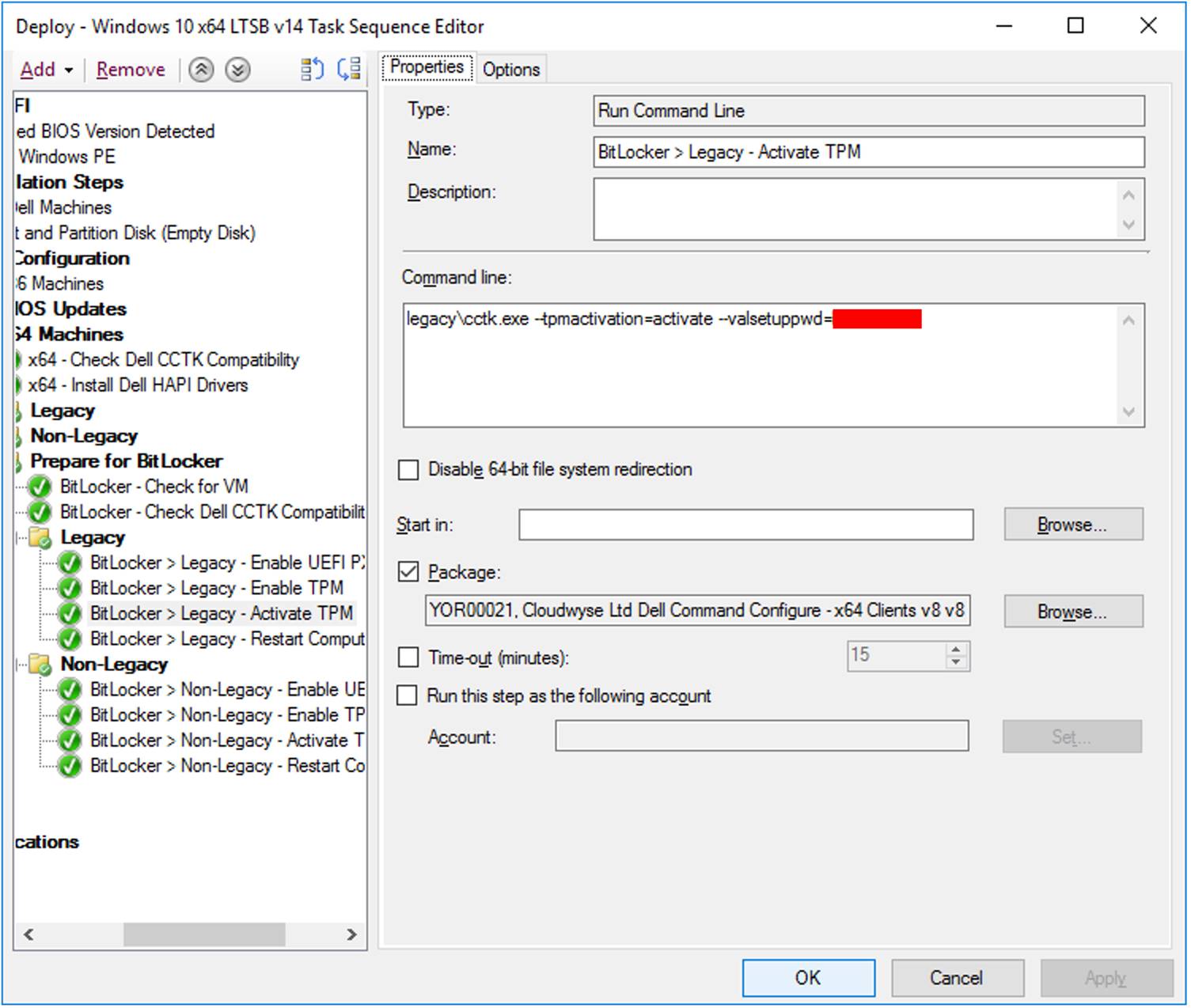Image resolution: width=1191 pixels, height=1008 pixels.
Task: Click the expand all steps toolbar icon
Action: click(312, 70)
